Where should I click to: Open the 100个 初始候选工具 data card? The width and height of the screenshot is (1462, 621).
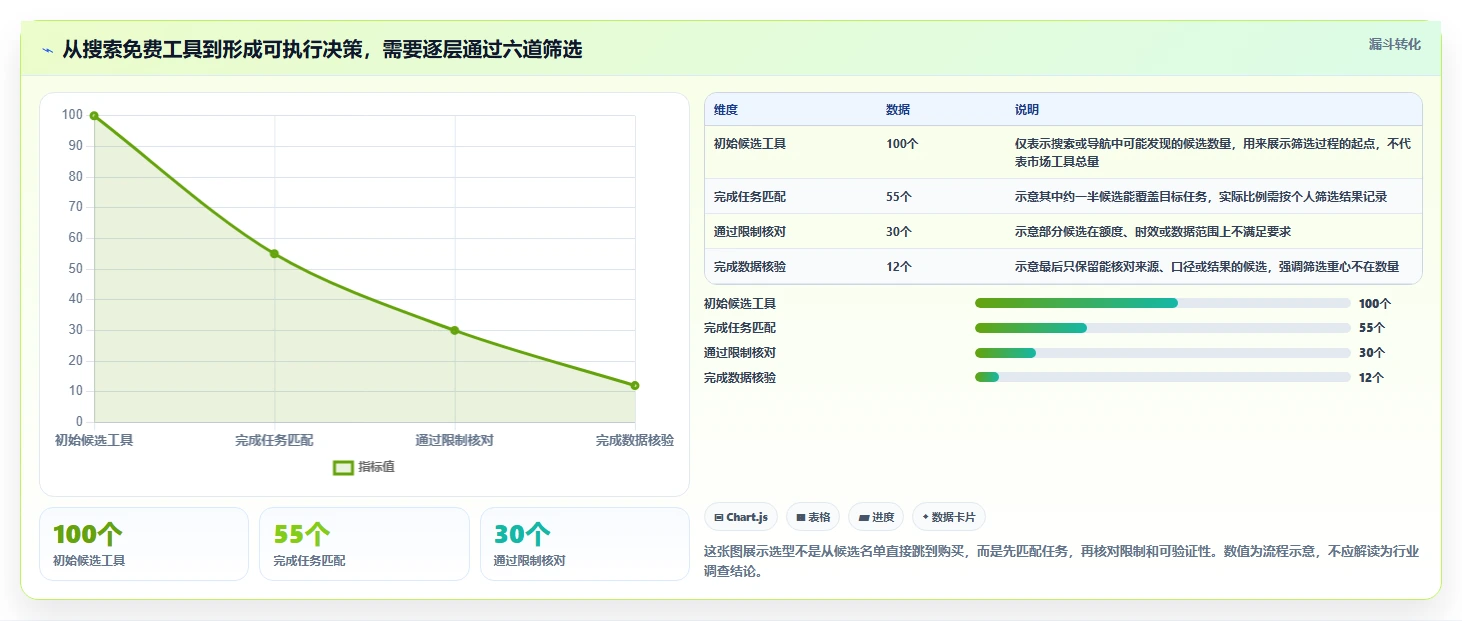click(x=144, y=544)
